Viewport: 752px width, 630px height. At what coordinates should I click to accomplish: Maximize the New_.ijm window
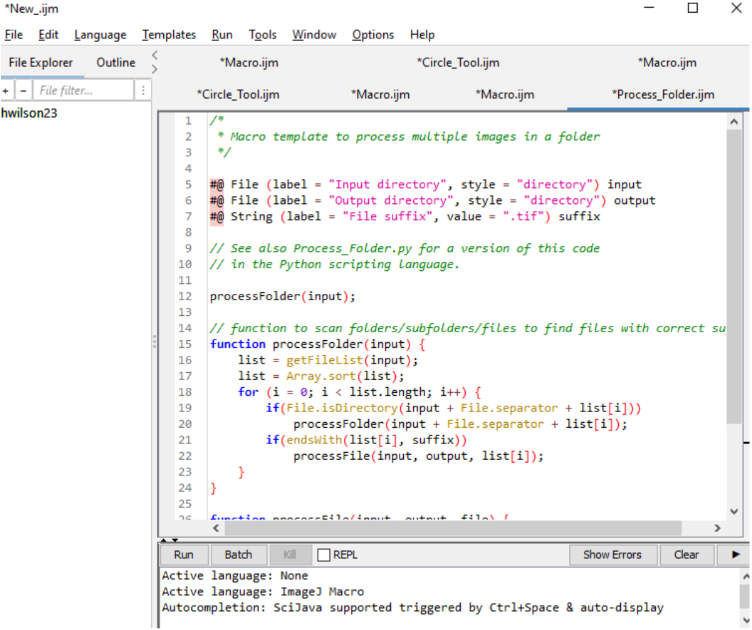click(x=693, y=8)
